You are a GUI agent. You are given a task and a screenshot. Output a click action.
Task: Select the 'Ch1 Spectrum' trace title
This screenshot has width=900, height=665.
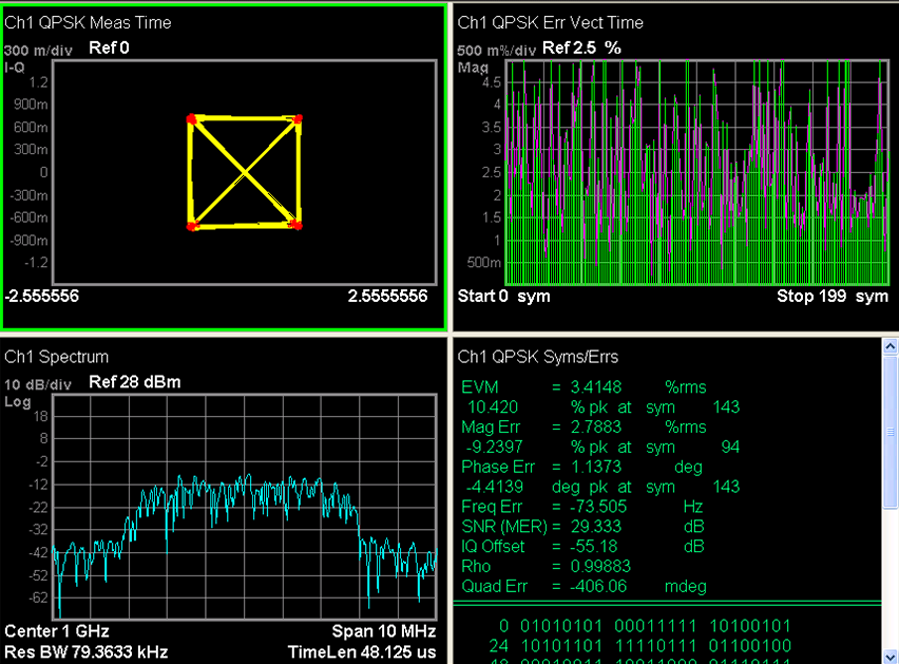[56, 356]
